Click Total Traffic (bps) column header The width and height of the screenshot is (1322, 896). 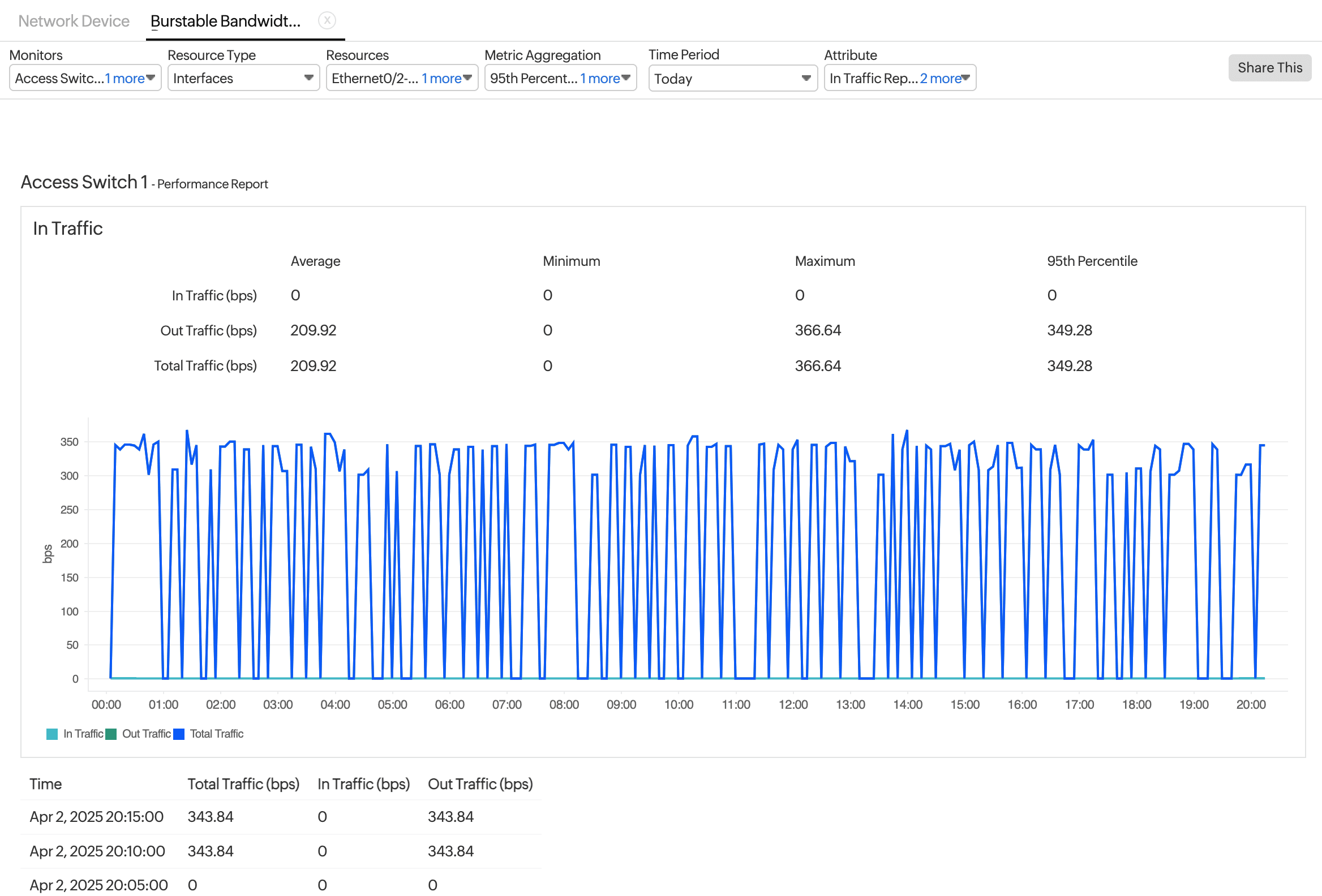pyautogui.click(x=243, y=784)
